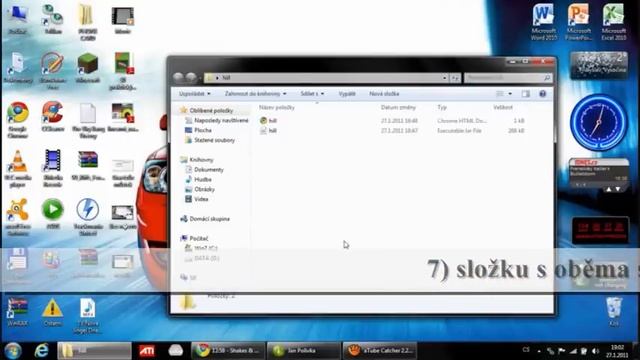Sort by the Typ column header
Screen dimensions: 640x360
442,107
